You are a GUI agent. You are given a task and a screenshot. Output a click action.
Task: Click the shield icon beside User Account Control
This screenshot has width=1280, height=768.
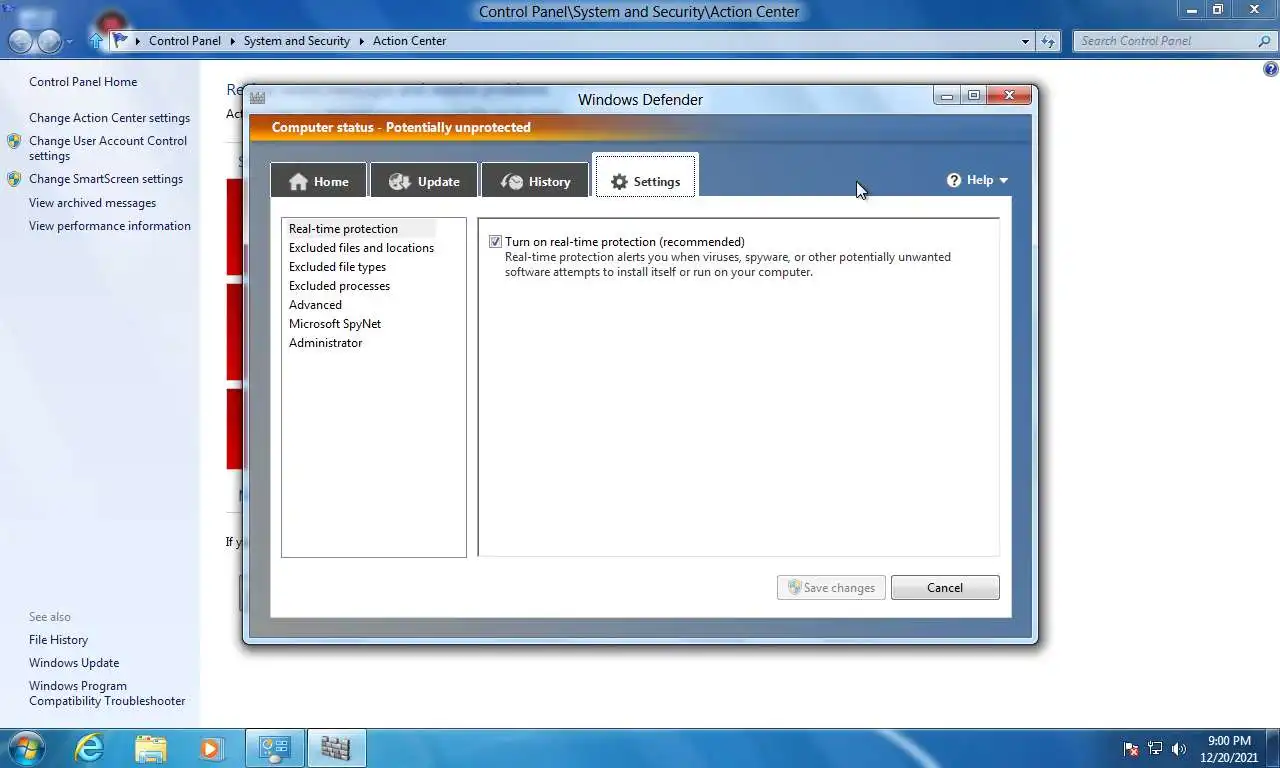coord(14,141)
